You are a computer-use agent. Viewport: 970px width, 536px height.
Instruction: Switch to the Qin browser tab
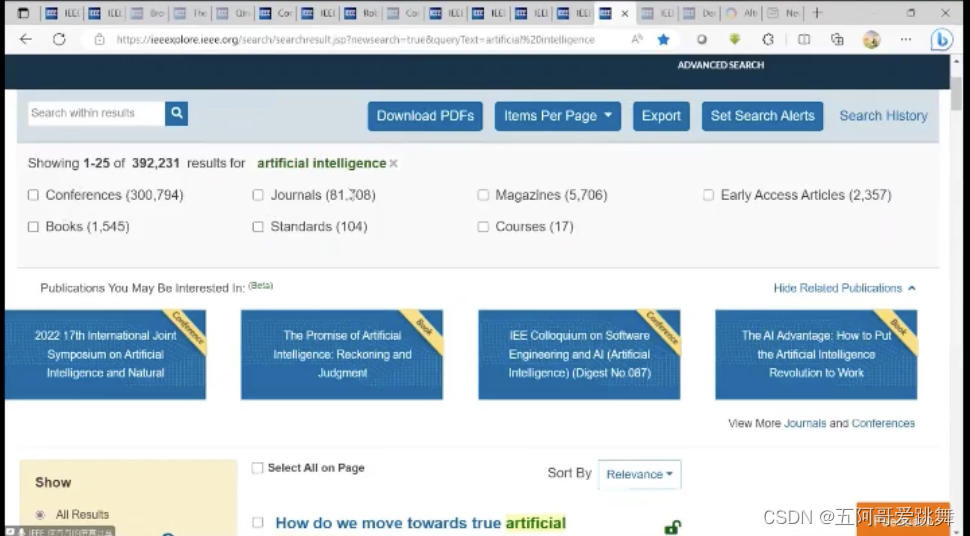coord(231,13)
